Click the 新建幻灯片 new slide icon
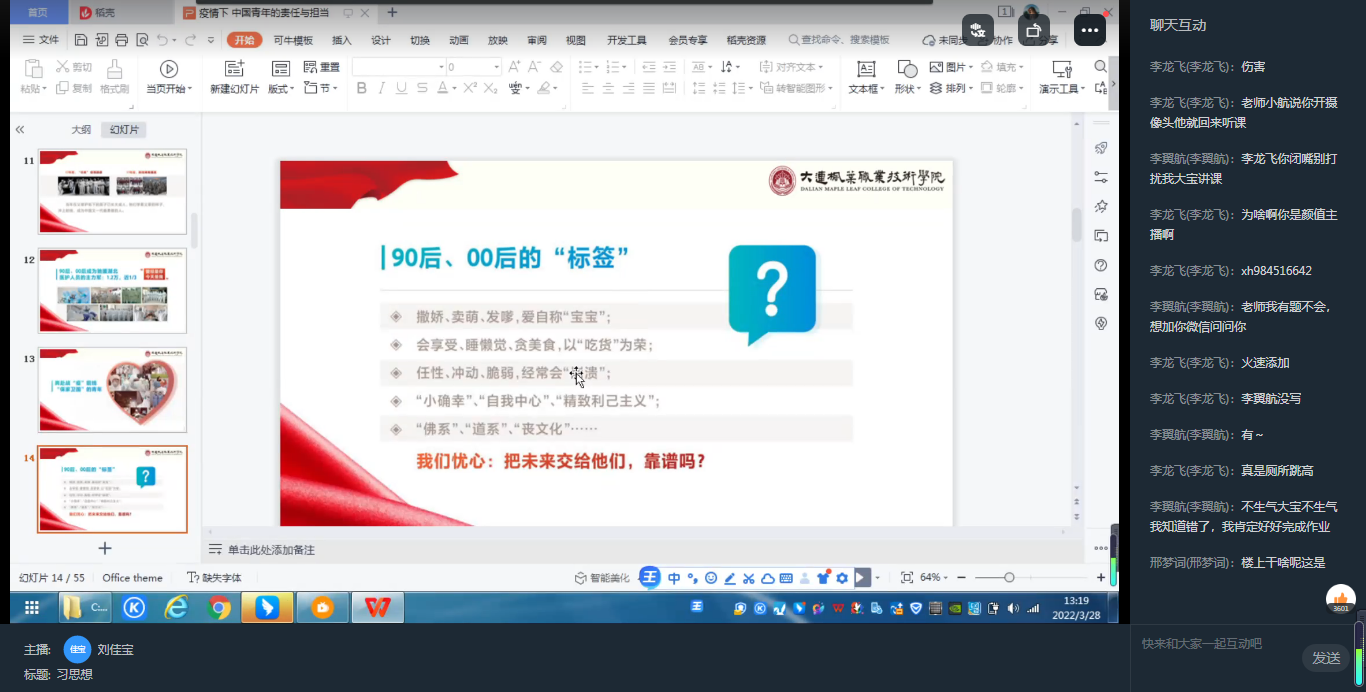The height and width of the screenshot is (692, 1366). click(234, 69)
